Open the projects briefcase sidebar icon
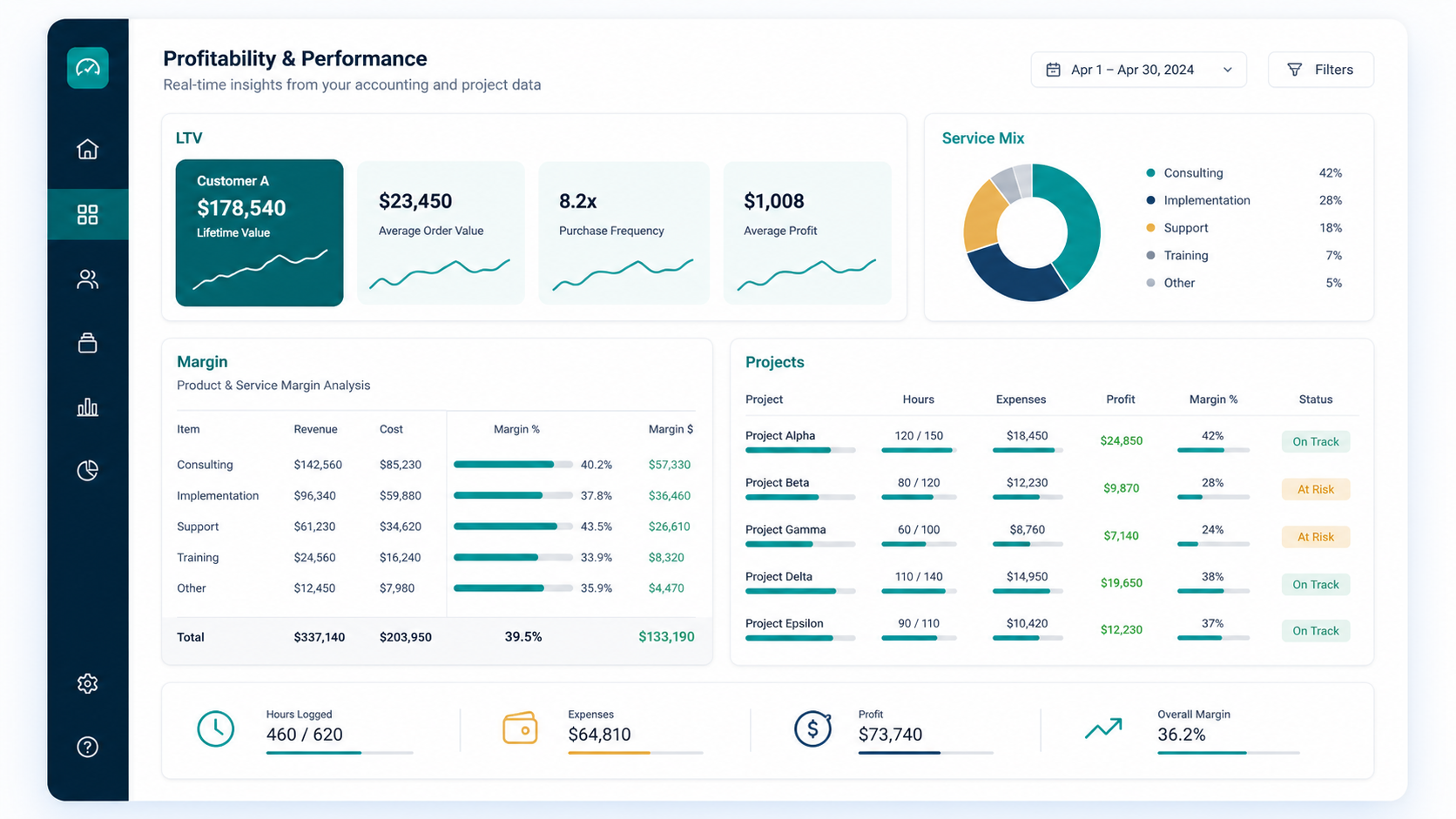 [87, 343]
